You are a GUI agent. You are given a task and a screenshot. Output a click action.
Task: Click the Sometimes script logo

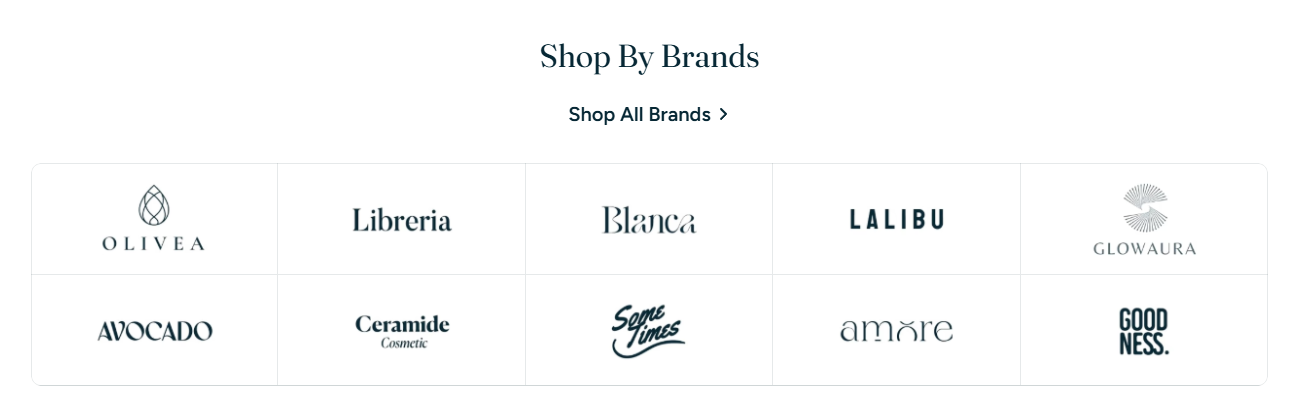(x=648, y=331)
